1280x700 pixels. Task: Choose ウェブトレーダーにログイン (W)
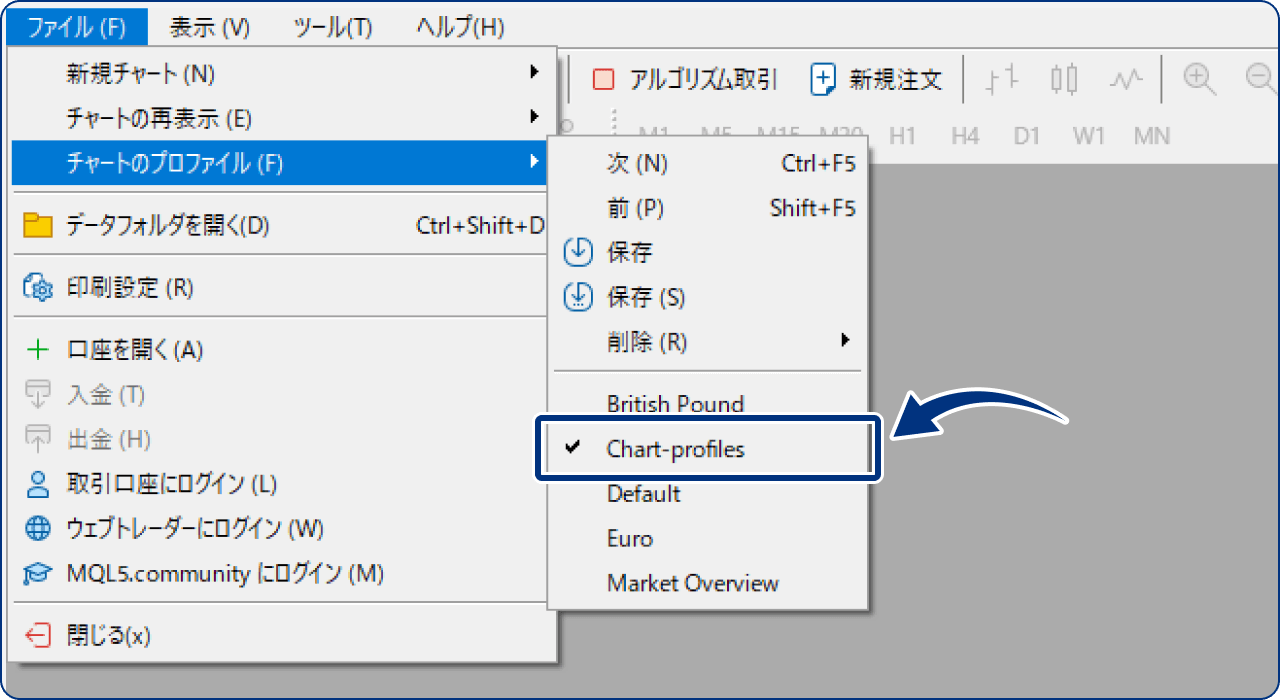coord(281,528)
